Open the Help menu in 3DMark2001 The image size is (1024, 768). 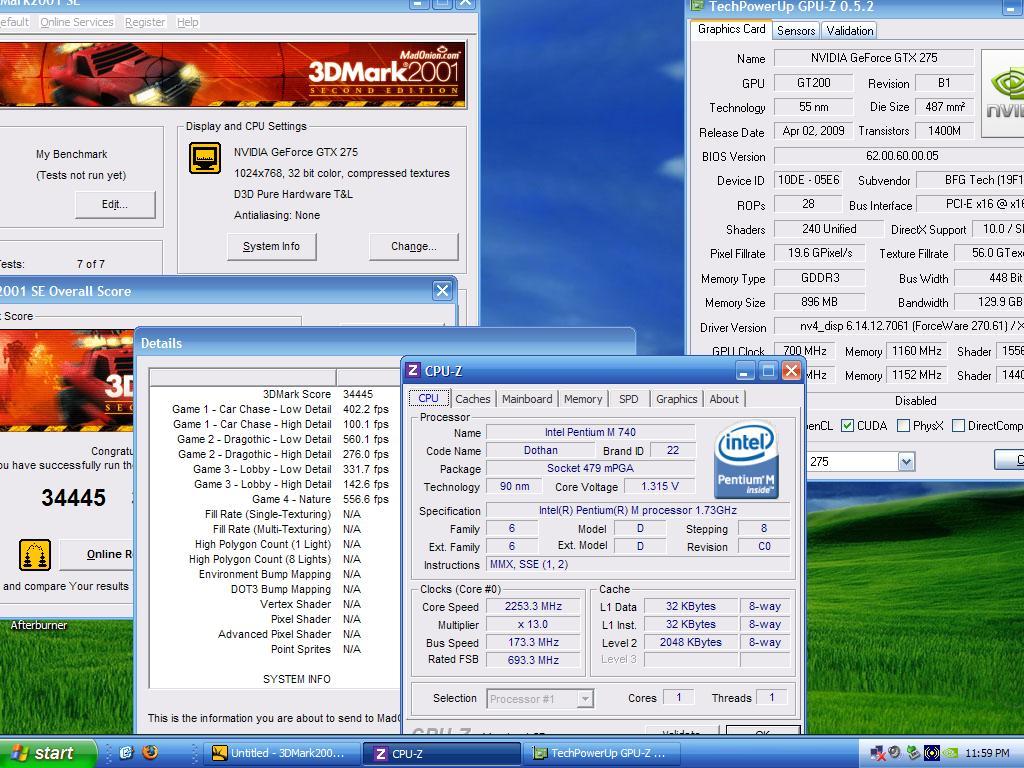tap(187, 22)
